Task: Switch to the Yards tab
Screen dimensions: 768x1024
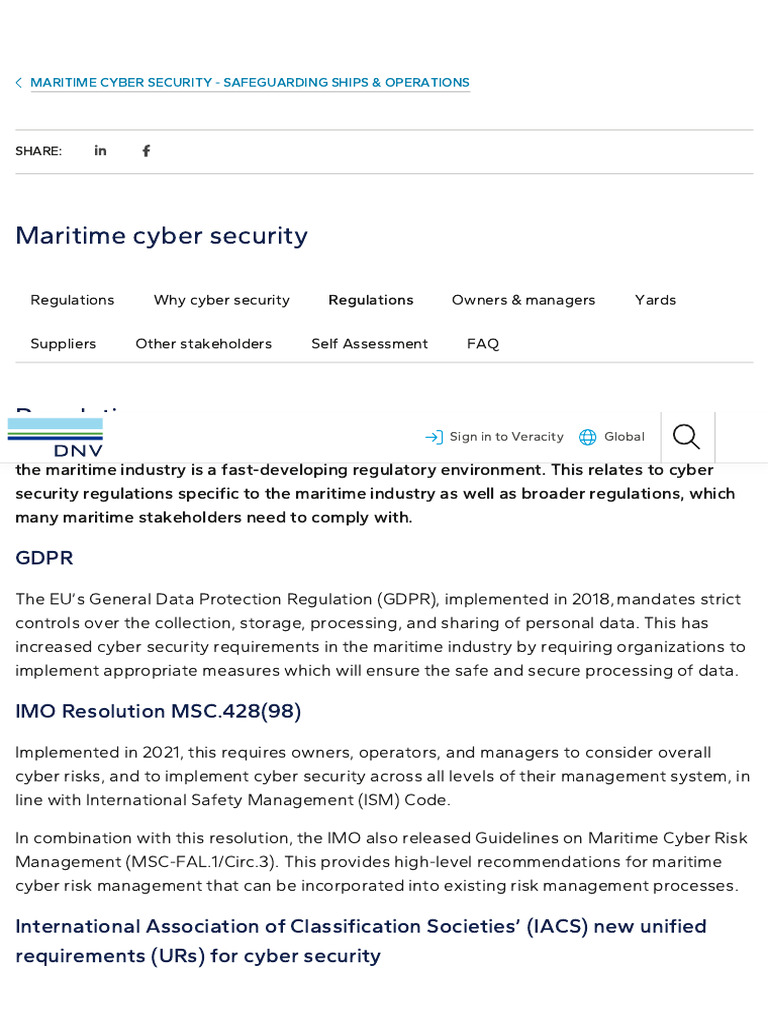Action: [655, 300]
